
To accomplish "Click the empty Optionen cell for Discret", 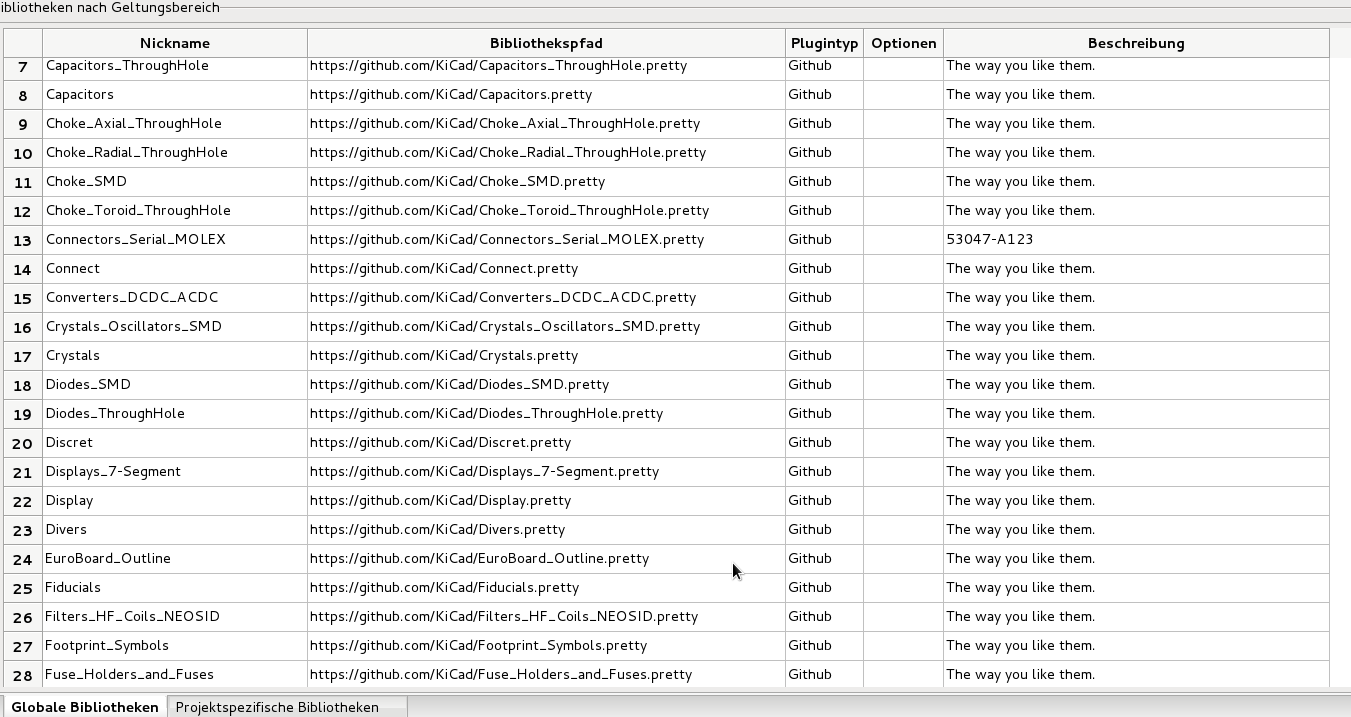I will pos(903,443).
